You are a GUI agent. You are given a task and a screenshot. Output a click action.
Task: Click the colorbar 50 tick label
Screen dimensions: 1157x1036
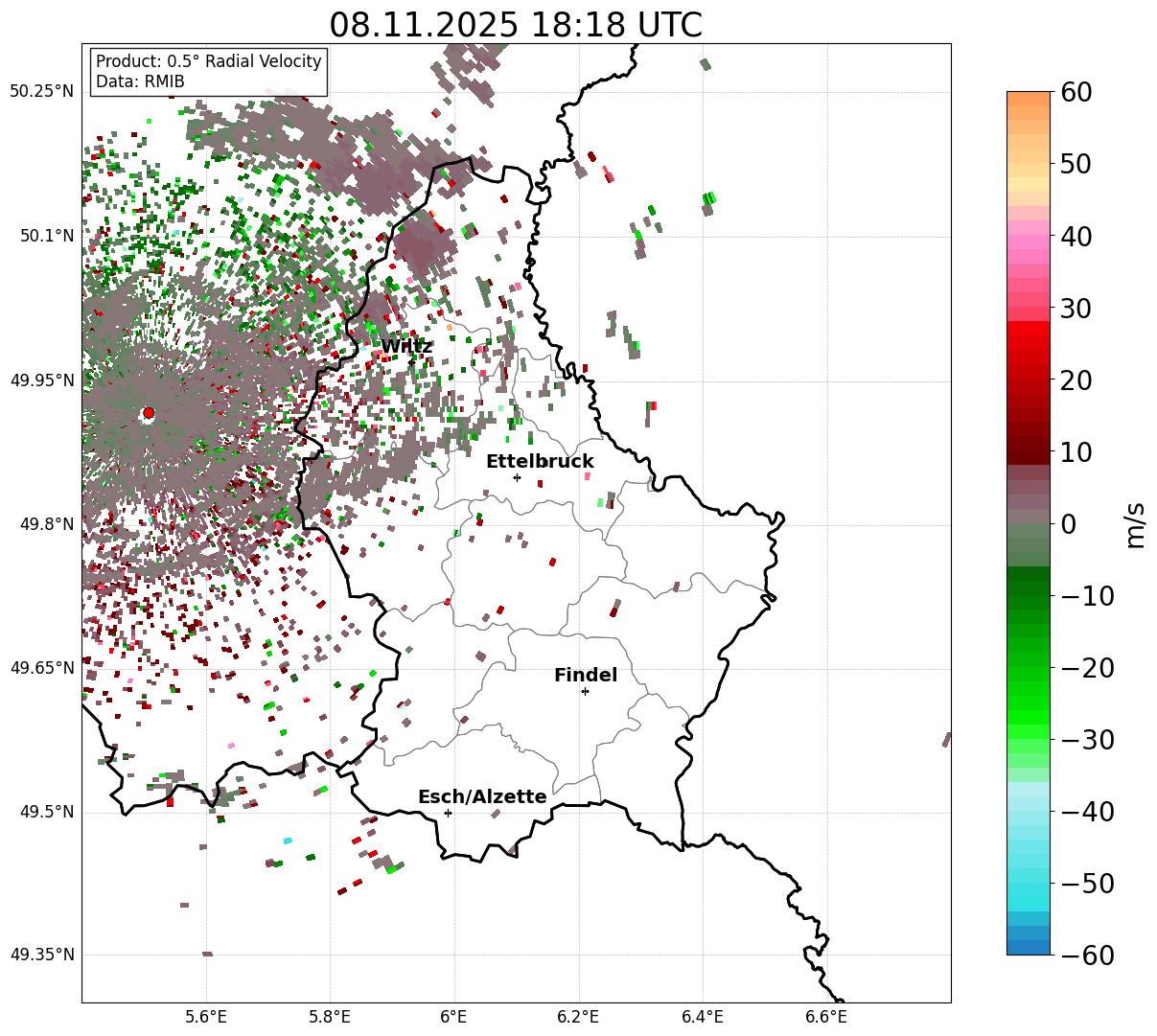point(1075,164)
